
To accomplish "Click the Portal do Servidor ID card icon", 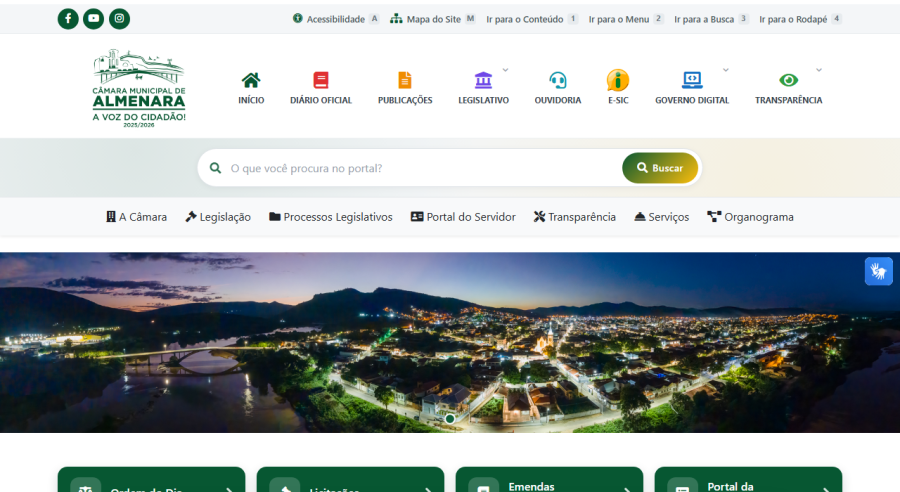I will click(x=417, y=216).
